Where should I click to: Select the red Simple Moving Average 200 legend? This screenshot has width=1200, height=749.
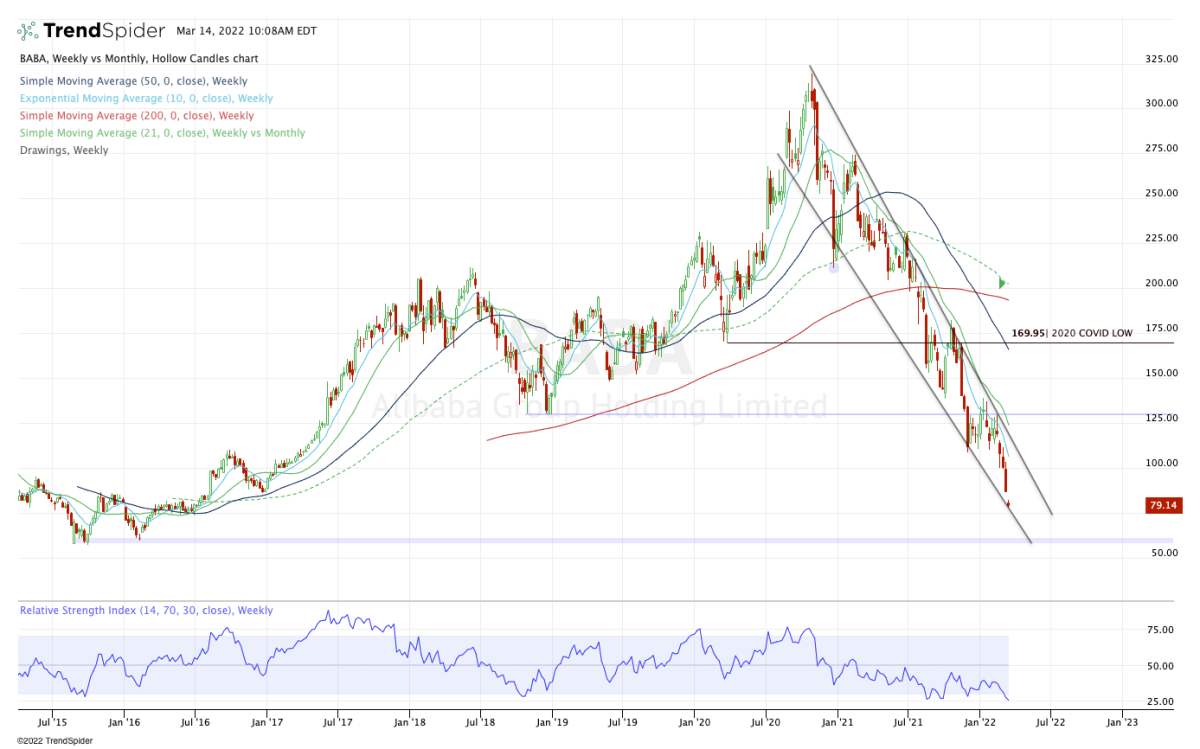click(135, 116)
